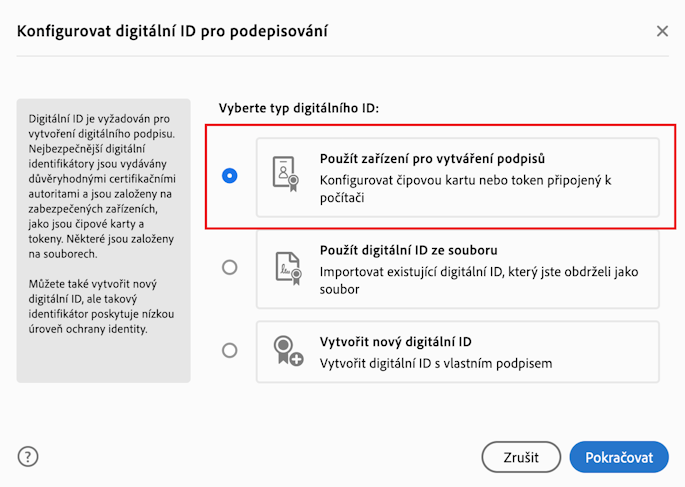Click the dialog title "Konfigurovat digitální ID pro podepisování"

click(173, 31)
